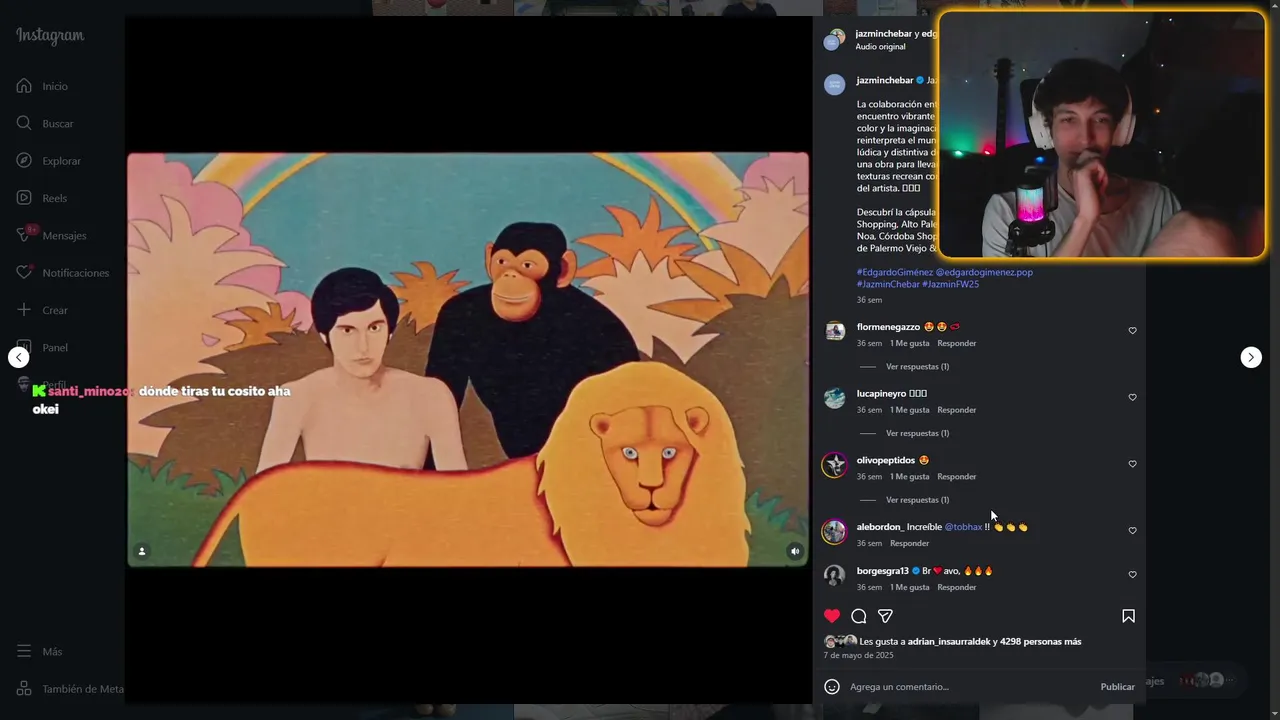Open Notificaciones in sidebar
The image size is (1280, 720).
coord(62,273)
